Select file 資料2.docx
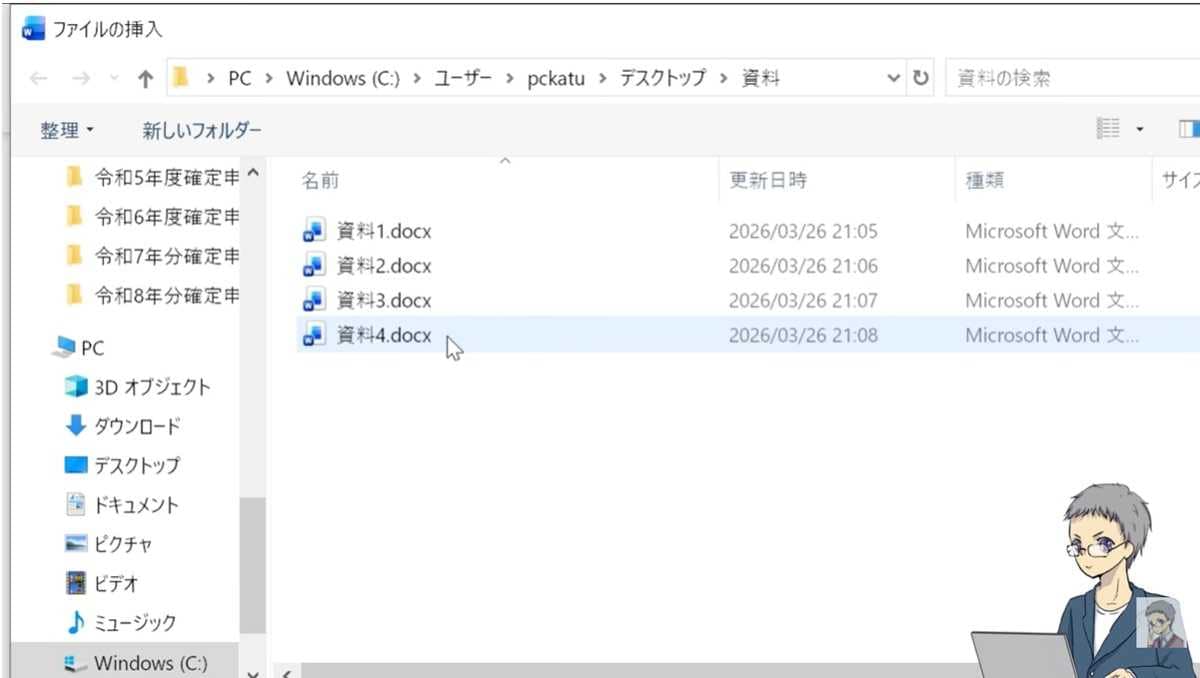 point(384,266)
